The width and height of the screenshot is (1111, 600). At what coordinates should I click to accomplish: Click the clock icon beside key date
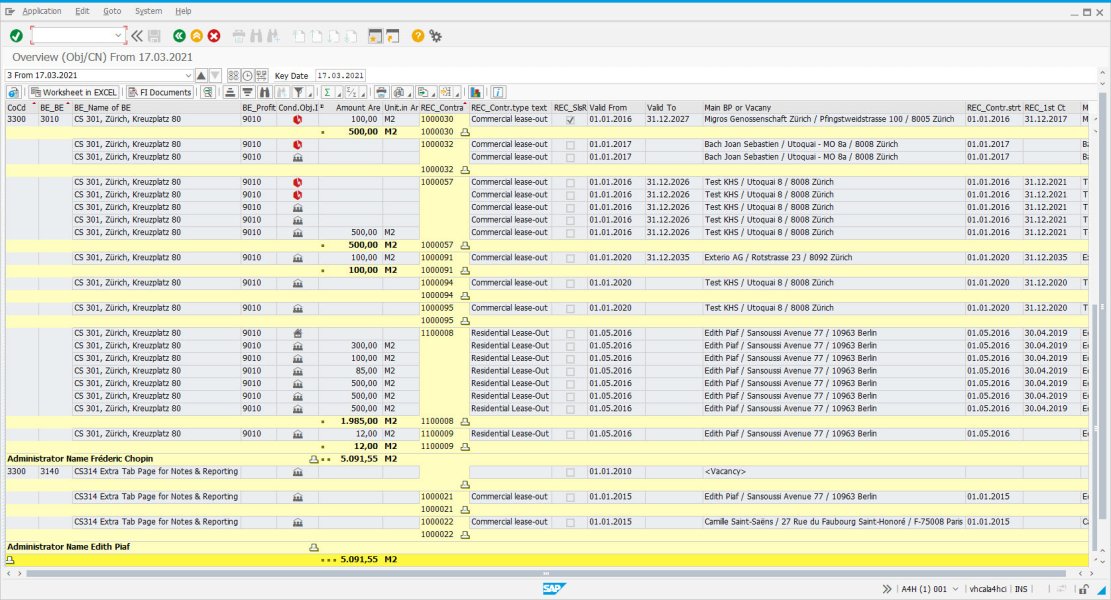click(247, 75)
